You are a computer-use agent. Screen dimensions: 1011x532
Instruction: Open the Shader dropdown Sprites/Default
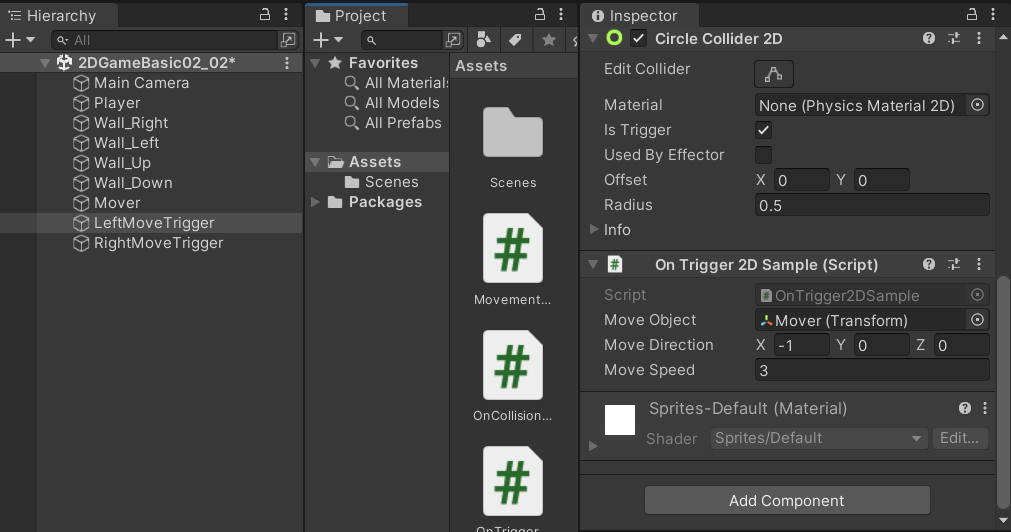click(x=818, y=438)
